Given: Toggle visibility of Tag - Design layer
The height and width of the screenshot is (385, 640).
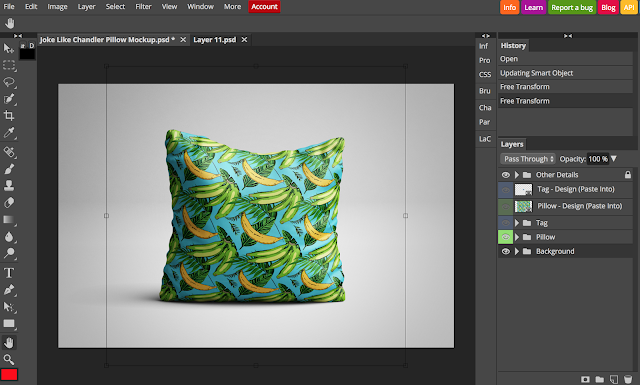Looking at the screenshot, I should tap(505, 189).
